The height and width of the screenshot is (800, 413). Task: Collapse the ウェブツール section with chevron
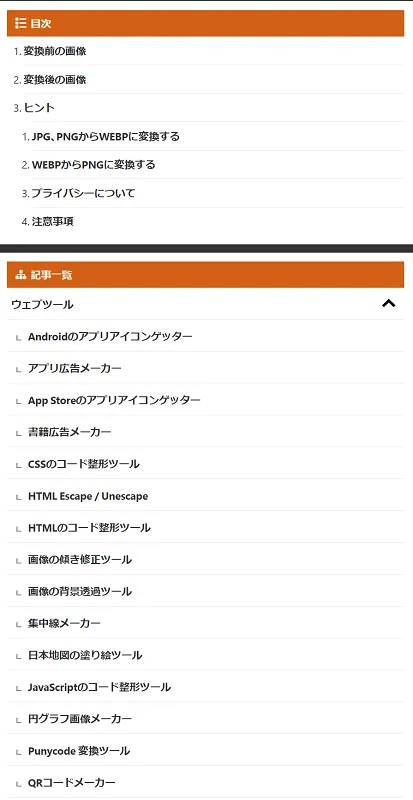coord(388,304)
